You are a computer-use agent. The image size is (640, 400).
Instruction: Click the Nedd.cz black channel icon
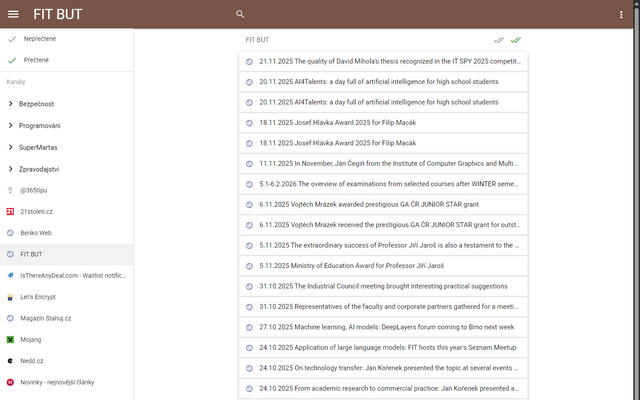[10, 361]
